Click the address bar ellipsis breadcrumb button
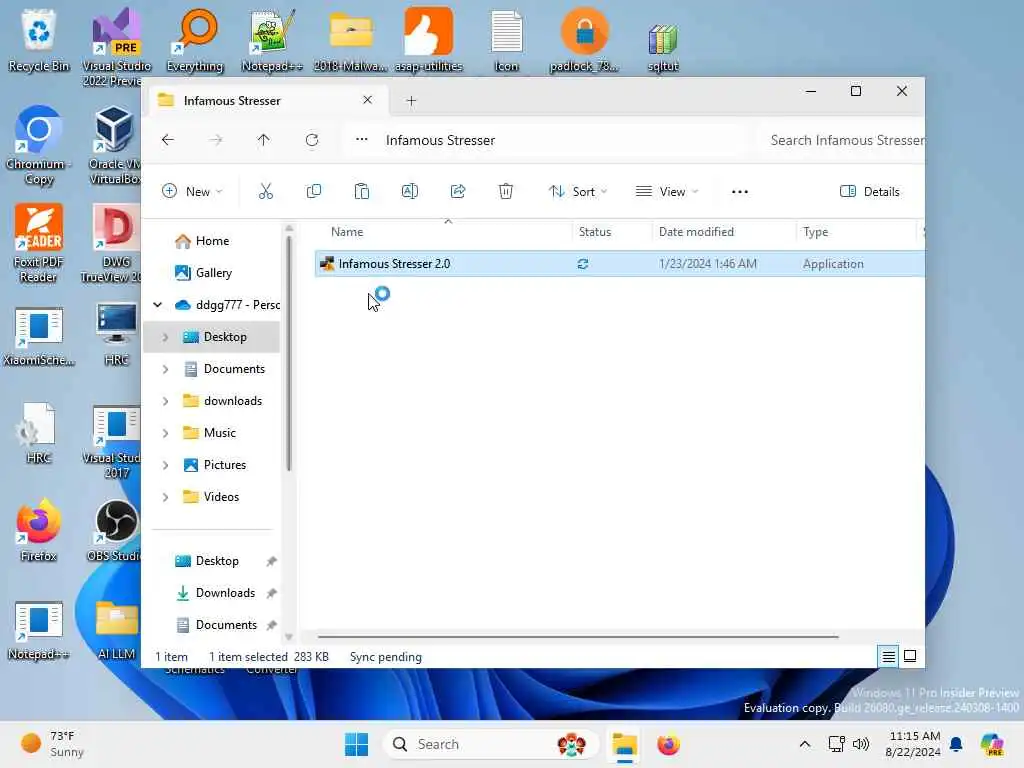 361,140
